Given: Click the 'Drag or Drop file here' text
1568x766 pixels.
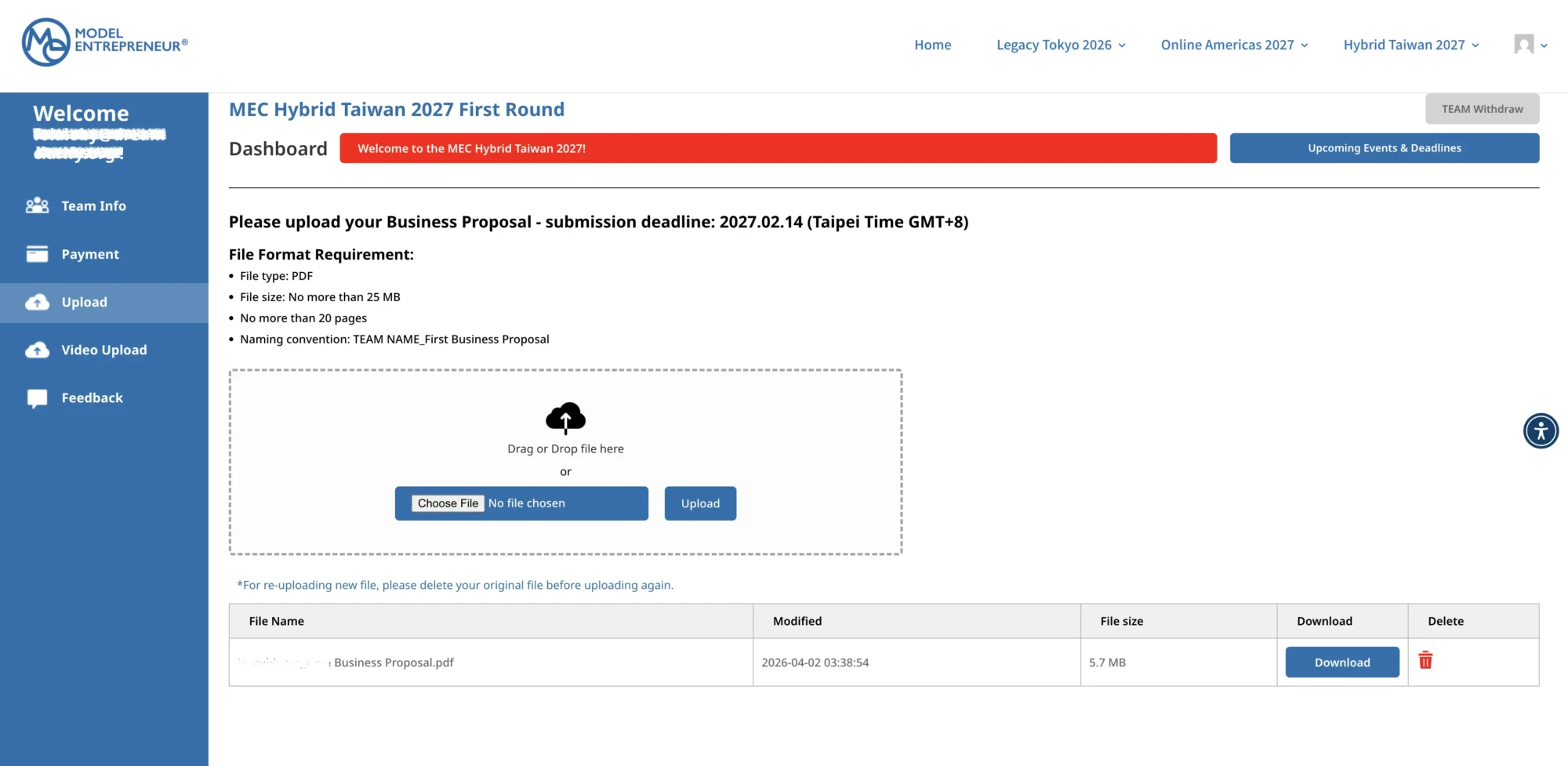Looking at the screenshot, I should tap(565, 448).
